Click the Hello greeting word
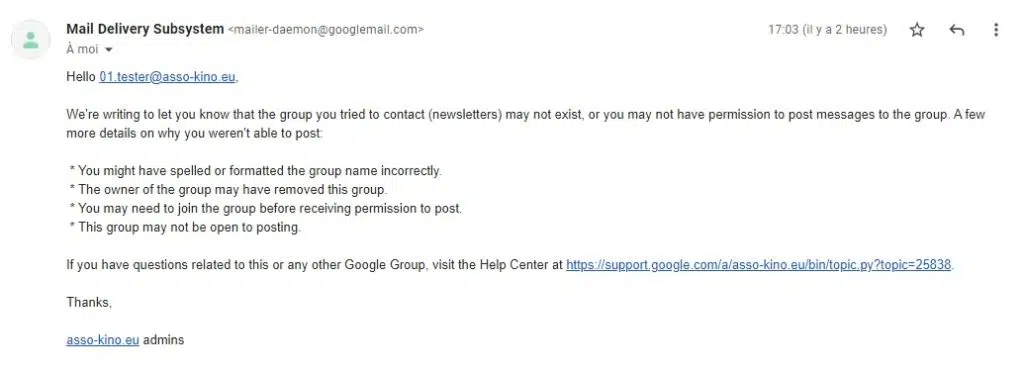Screen dimensions: 1024x373 point(81,77)
